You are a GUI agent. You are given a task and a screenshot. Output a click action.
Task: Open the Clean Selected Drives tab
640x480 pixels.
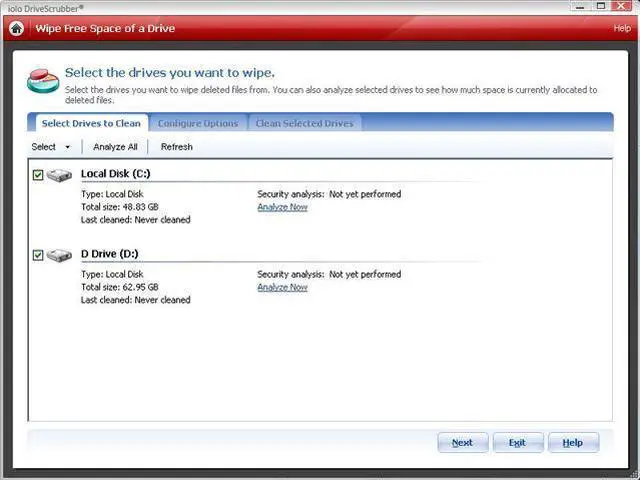coord(304,123)
